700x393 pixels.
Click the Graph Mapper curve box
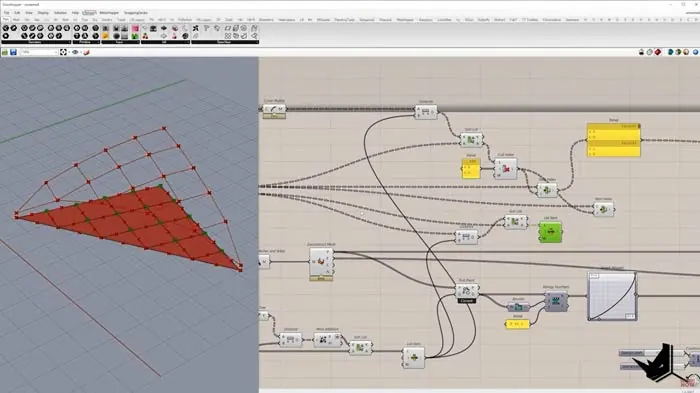coord(612,296)
